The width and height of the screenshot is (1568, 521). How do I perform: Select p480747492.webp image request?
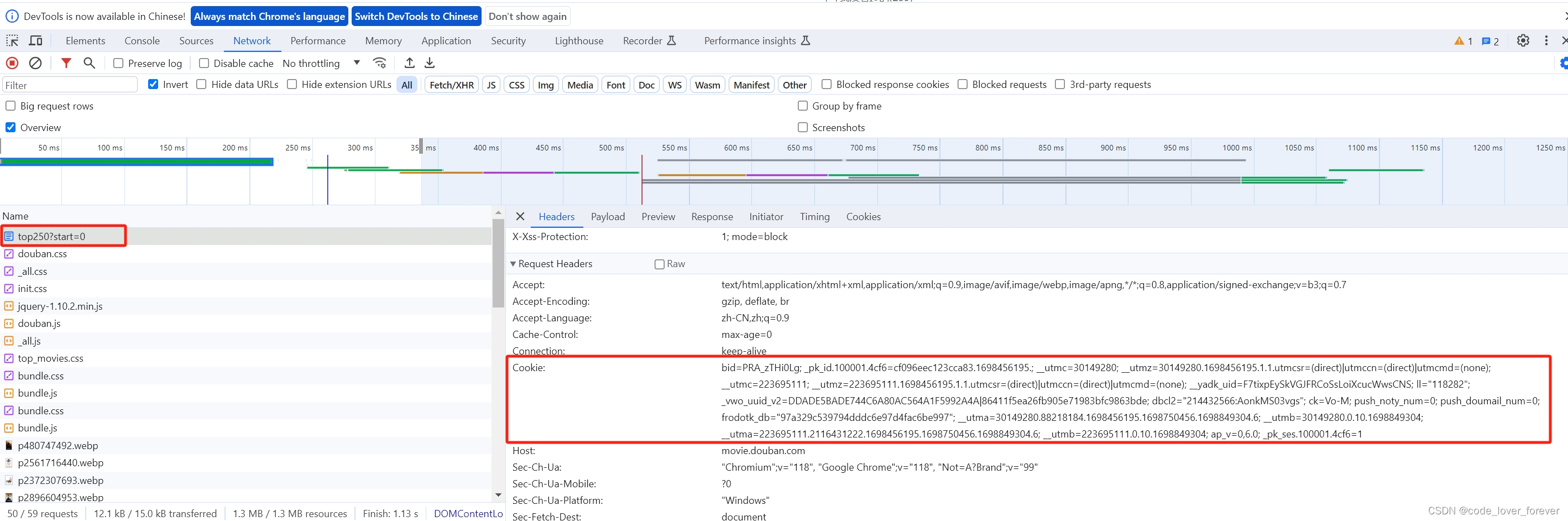pyautogui.click(x=245, y=446)
